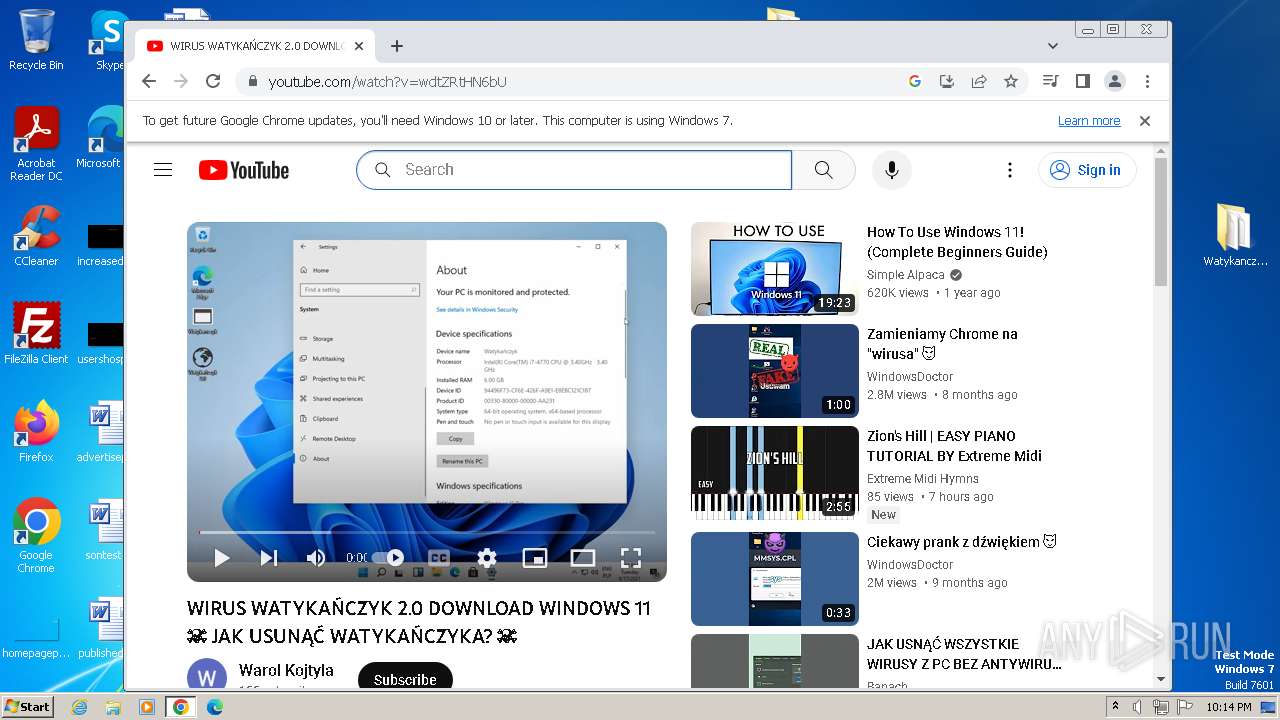Select WIRUS WATYKAŃCZYK 2.0 tab
Screen dimensions: 1280x720
[x=255, y=46]
